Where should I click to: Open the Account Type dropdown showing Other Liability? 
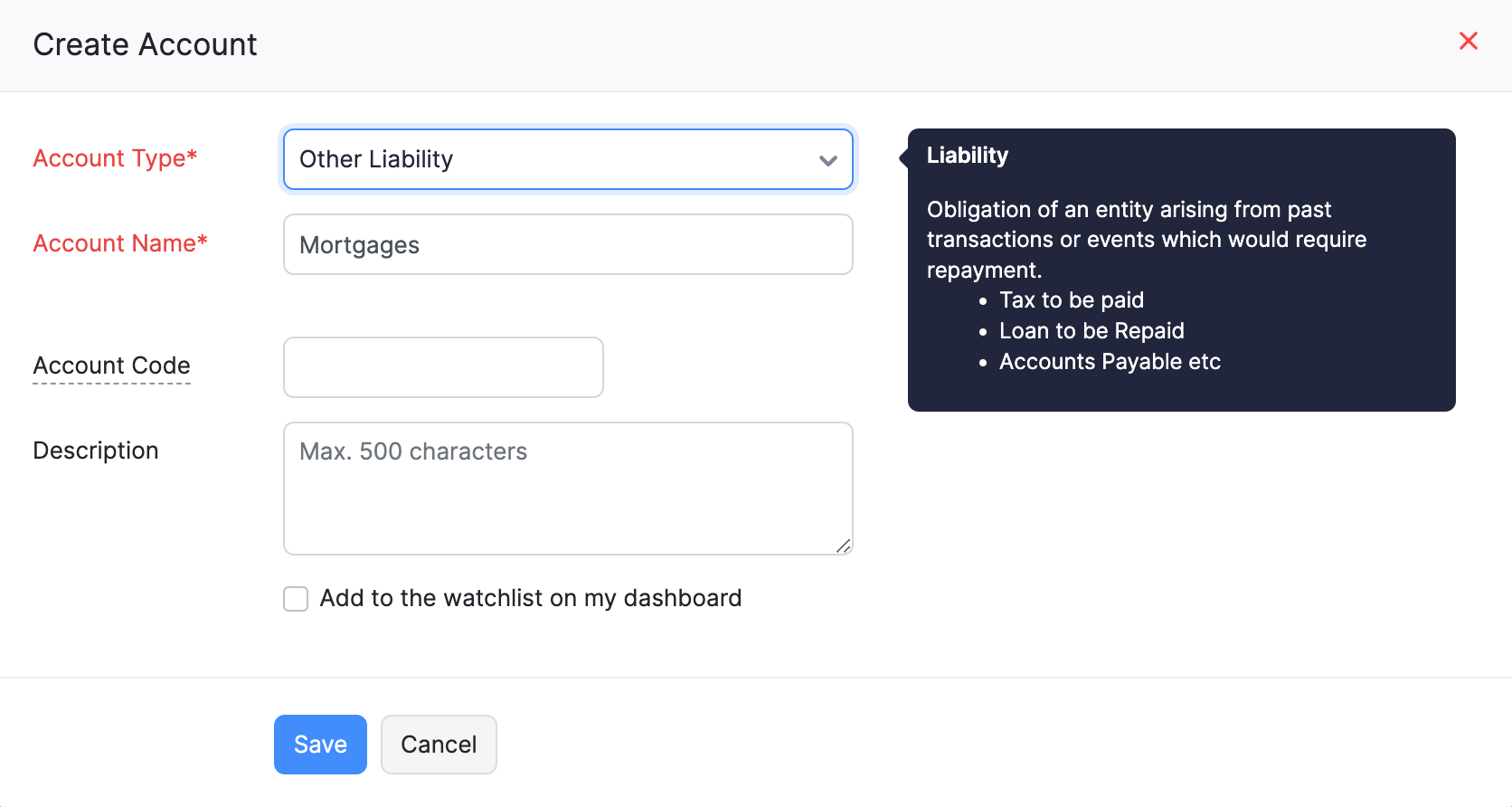568,159
